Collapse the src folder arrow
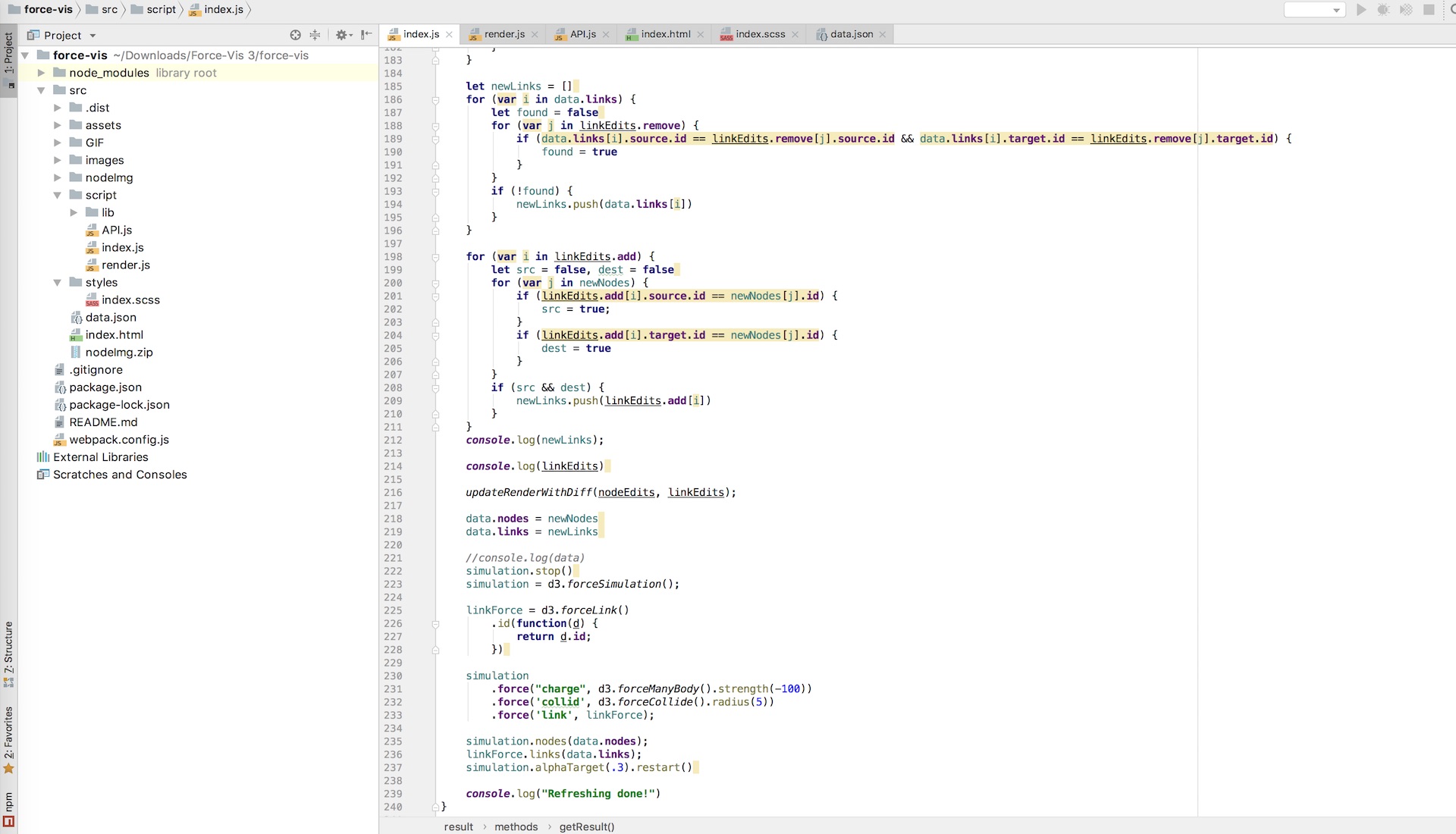This screenshot has width=1456, height=834. click(41, 90)
